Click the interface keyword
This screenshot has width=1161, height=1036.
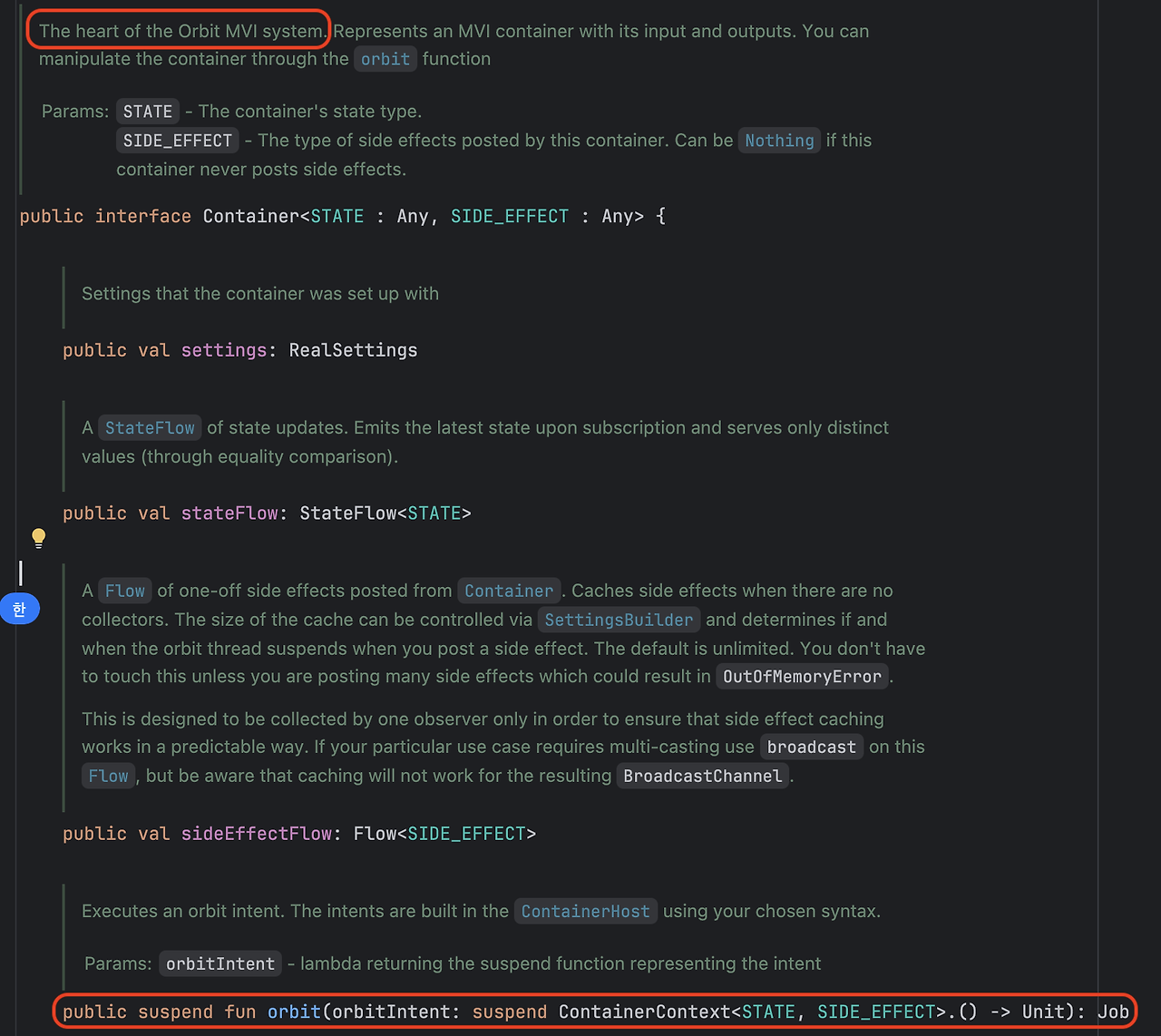click(x=143, y=217)
